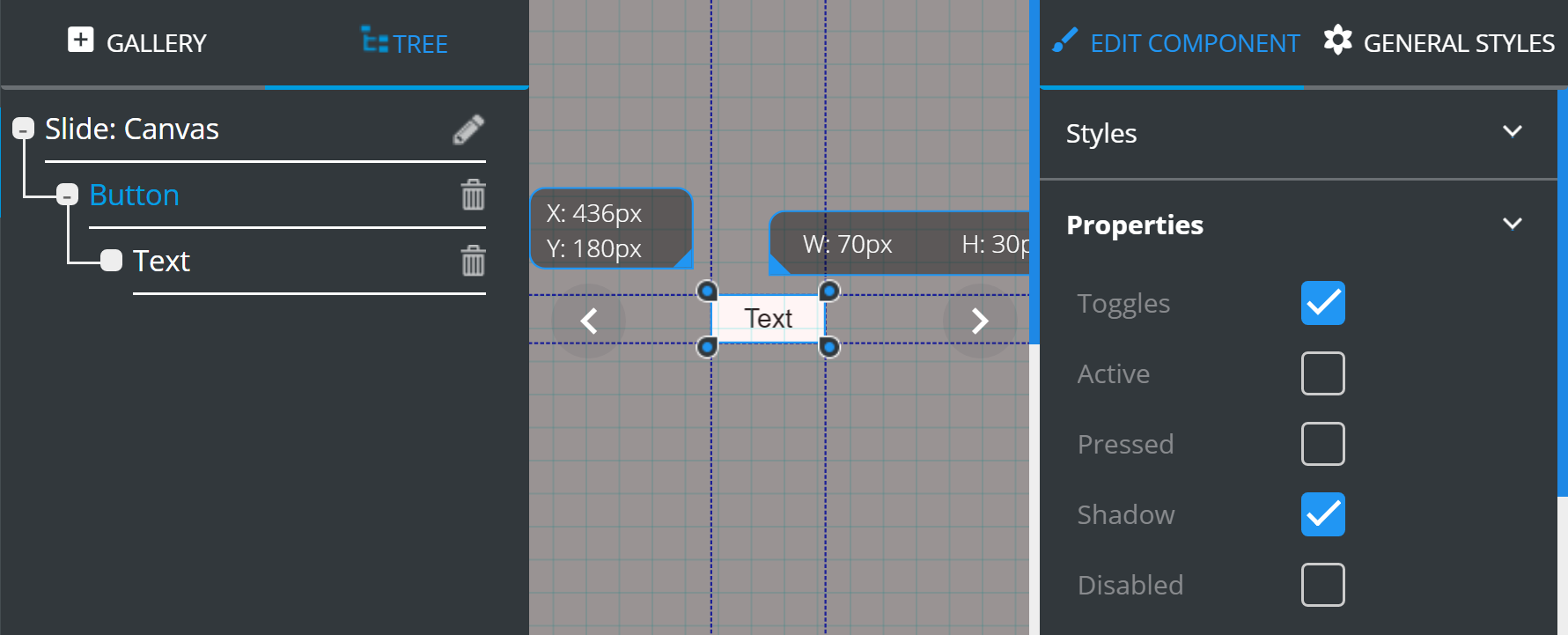The image size is (1568, 635).
Task: Collapse the Slide: Canvas tree node
Action: [24, 129]
